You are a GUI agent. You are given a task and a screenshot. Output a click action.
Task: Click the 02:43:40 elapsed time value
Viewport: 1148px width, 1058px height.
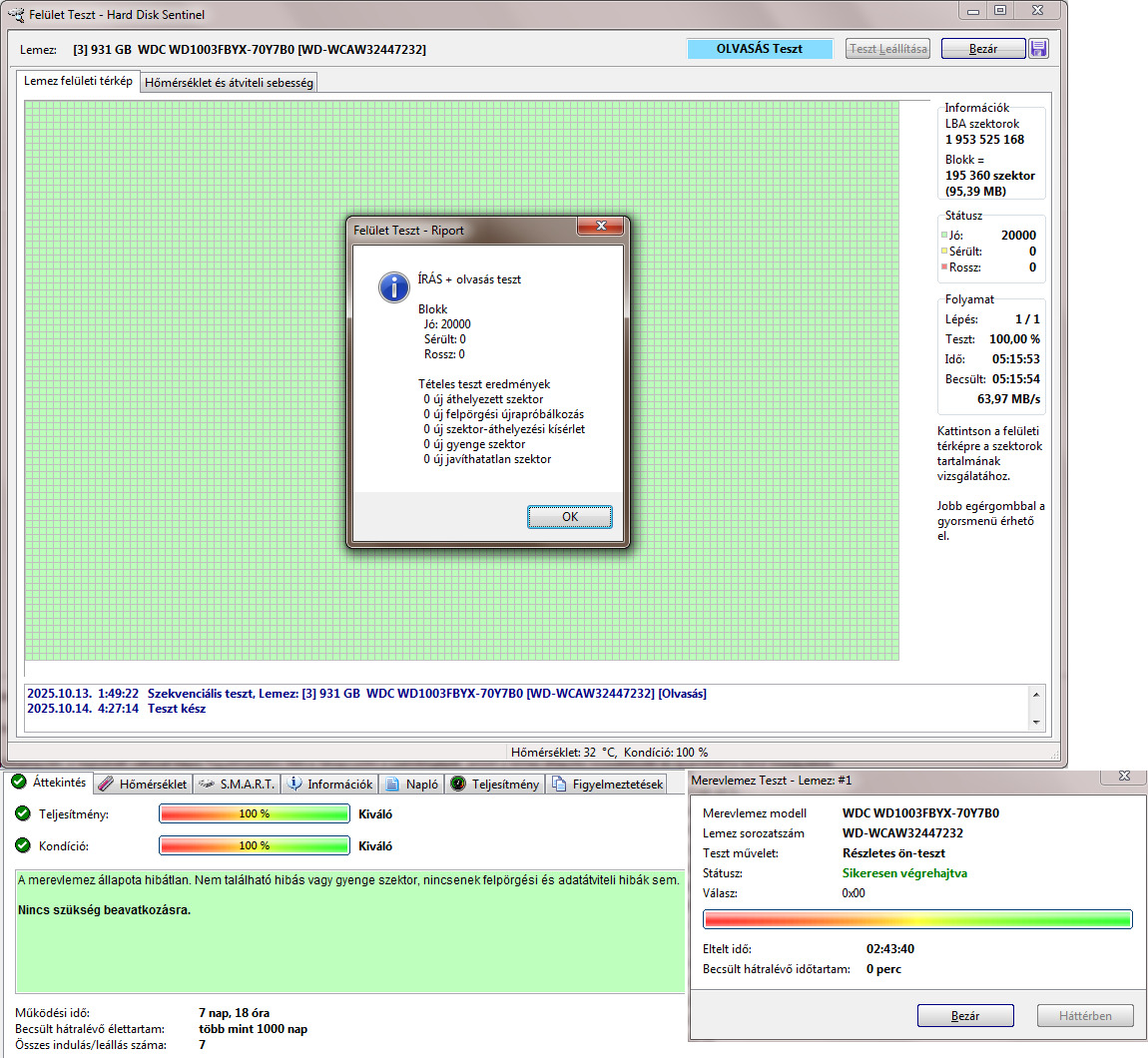pos(890,949)
